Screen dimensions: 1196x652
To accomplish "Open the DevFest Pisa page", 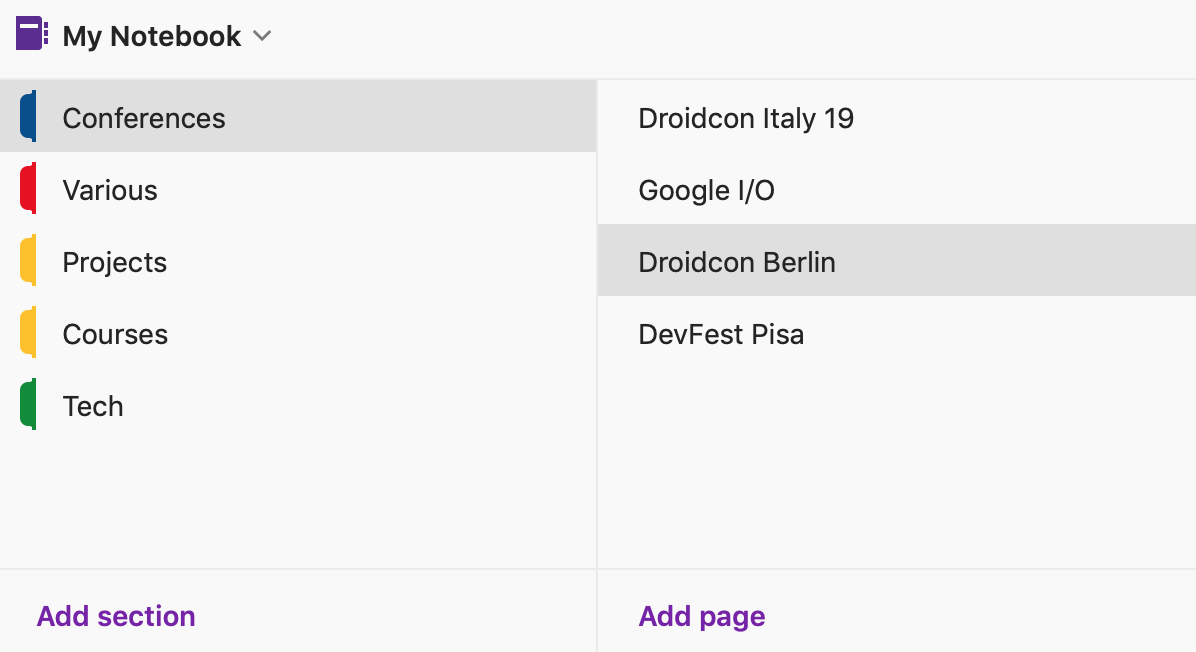I will [x=897, y=332].
